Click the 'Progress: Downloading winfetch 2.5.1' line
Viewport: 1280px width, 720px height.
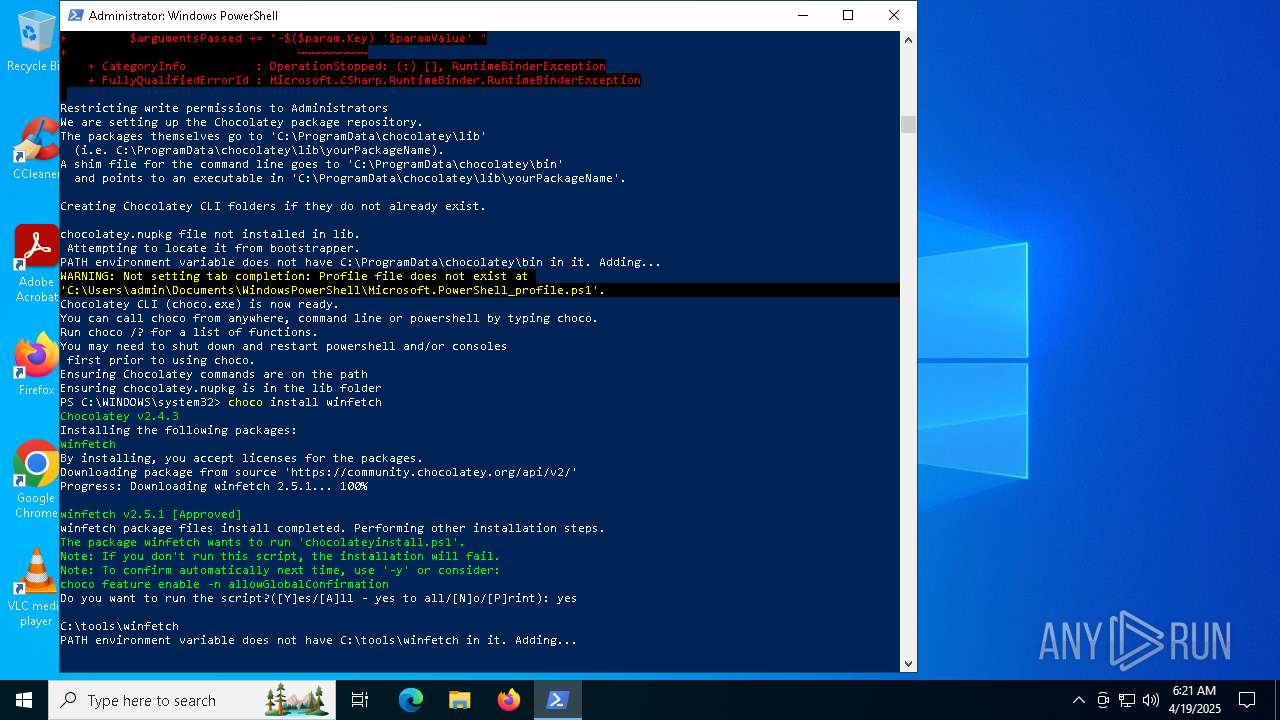click(213, 486)
